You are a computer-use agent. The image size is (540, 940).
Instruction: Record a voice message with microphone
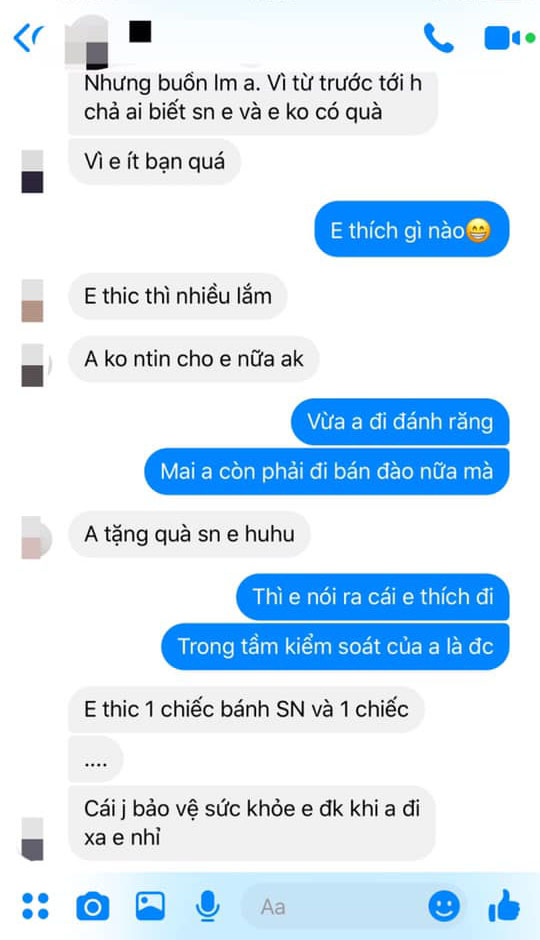coord(207,906)
